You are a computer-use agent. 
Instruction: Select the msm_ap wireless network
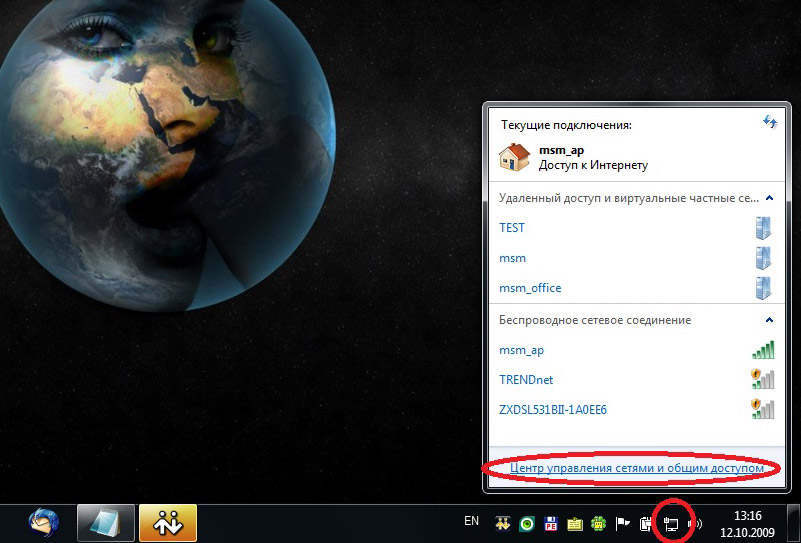point(637,350)
